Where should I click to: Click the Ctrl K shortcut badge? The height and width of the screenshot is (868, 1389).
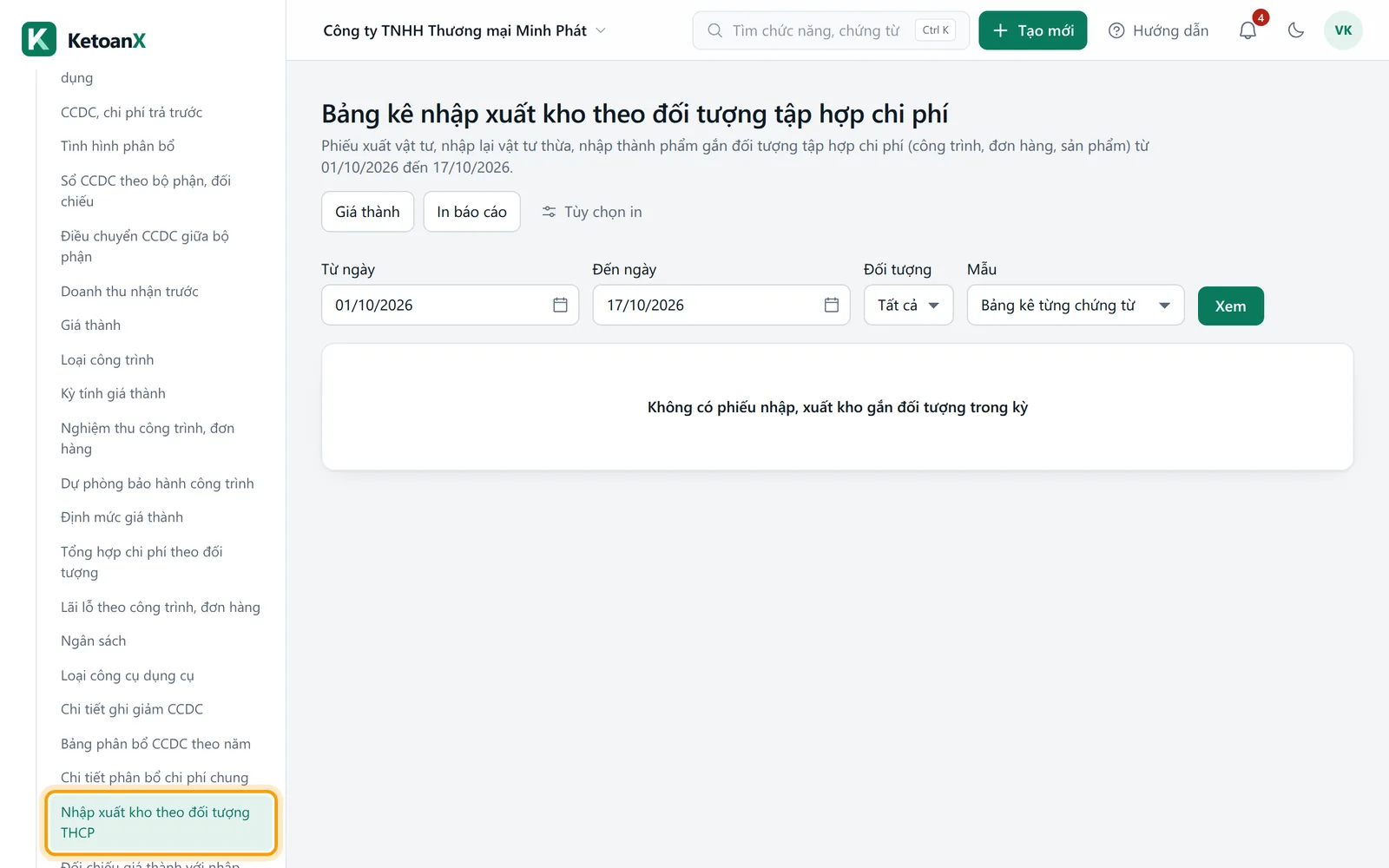935,30
